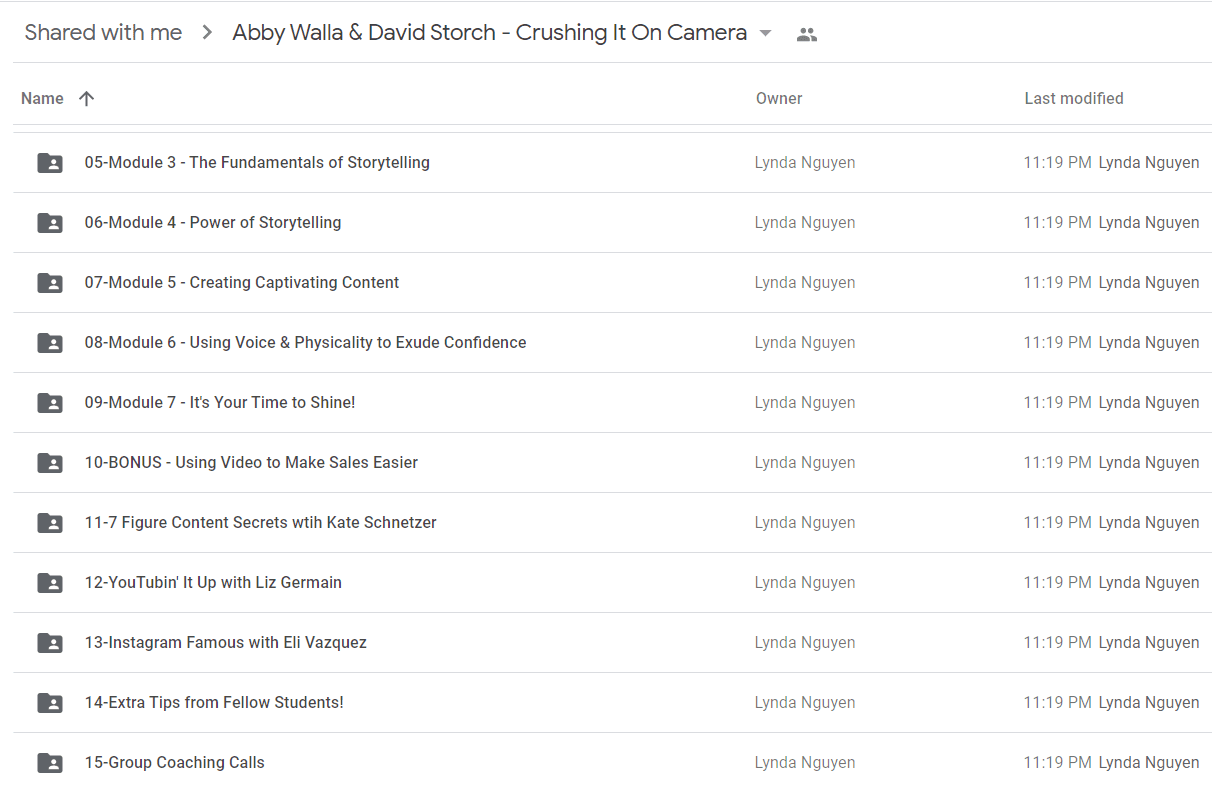Select 08-Module 6 - Using Voice & Physicality
This screenshot has width=1212, height=790.
(x=305, y=342)
